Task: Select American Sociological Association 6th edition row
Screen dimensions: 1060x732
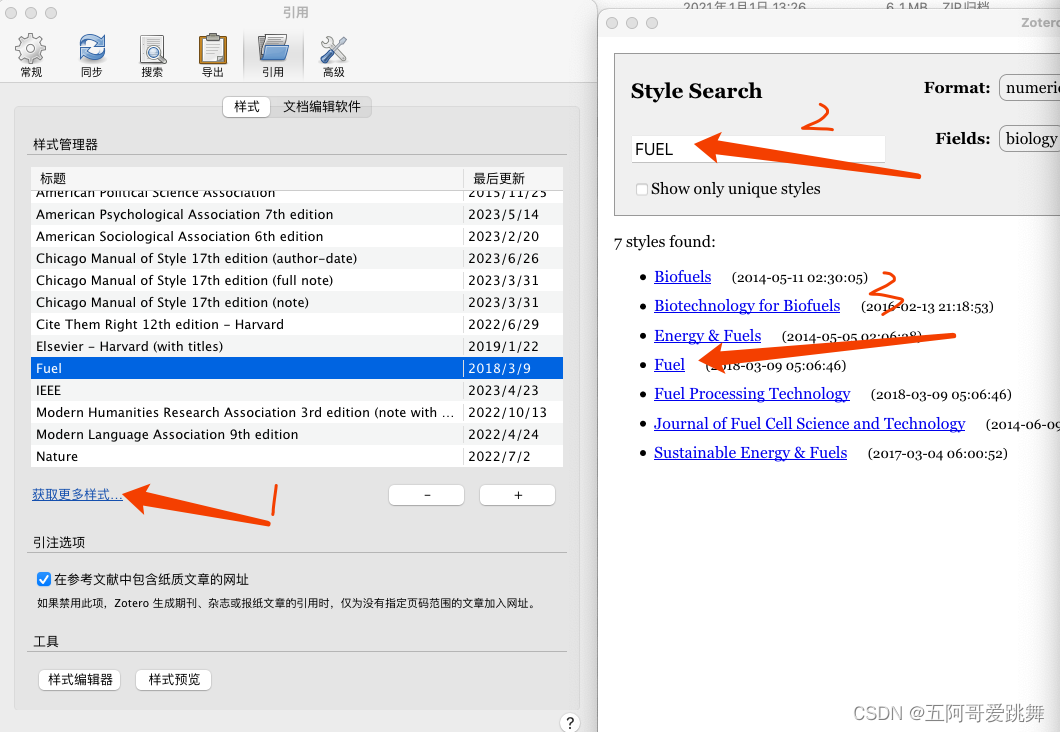Action: point(297,237)
